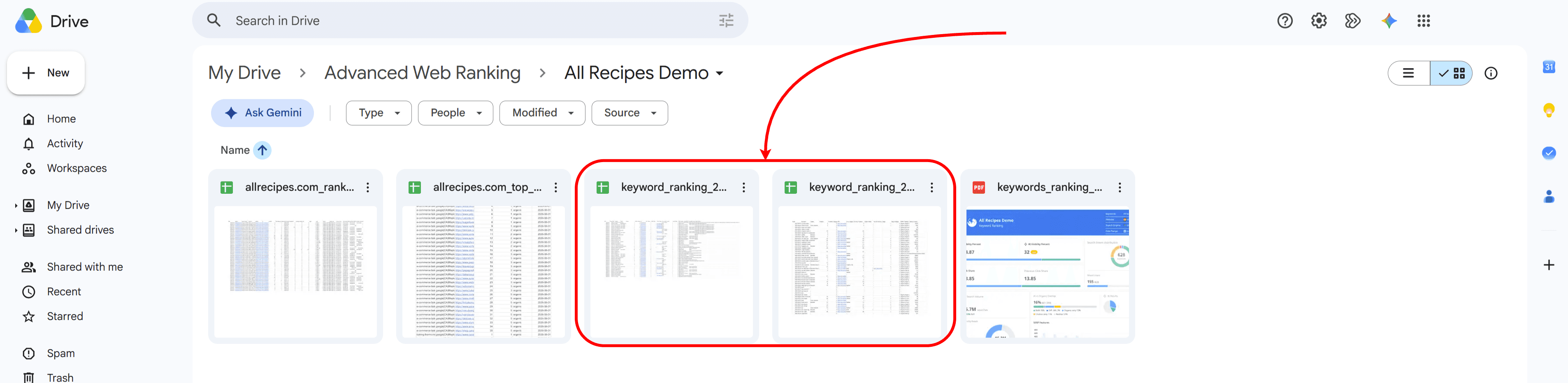Open allrecipes.com_rank spreadsheet thumbnail
The image size is (1568, 383).
(x=295, y=272)
